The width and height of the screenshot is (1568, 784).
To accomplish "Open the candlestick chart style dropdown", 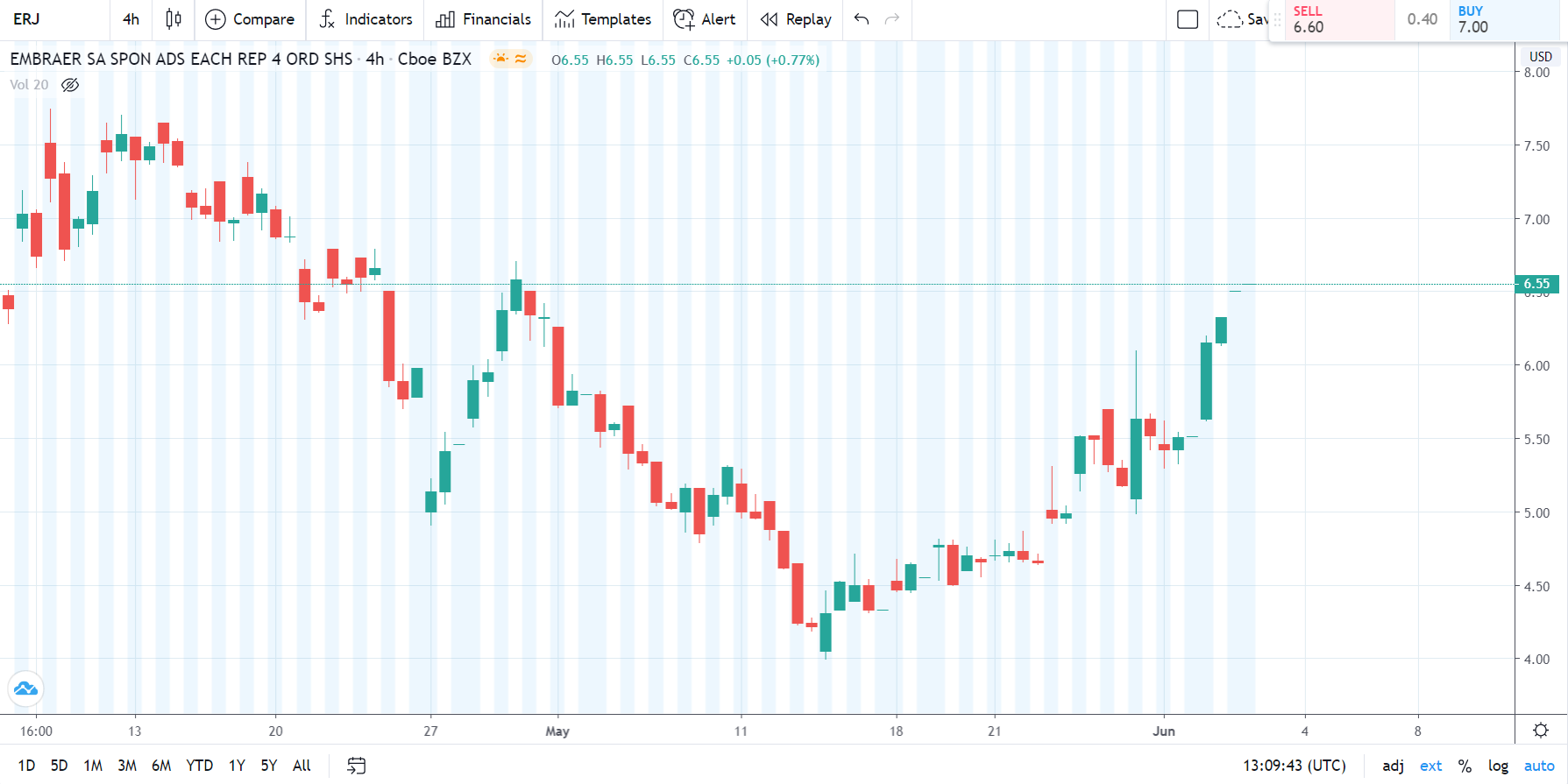I will (173, 19).
